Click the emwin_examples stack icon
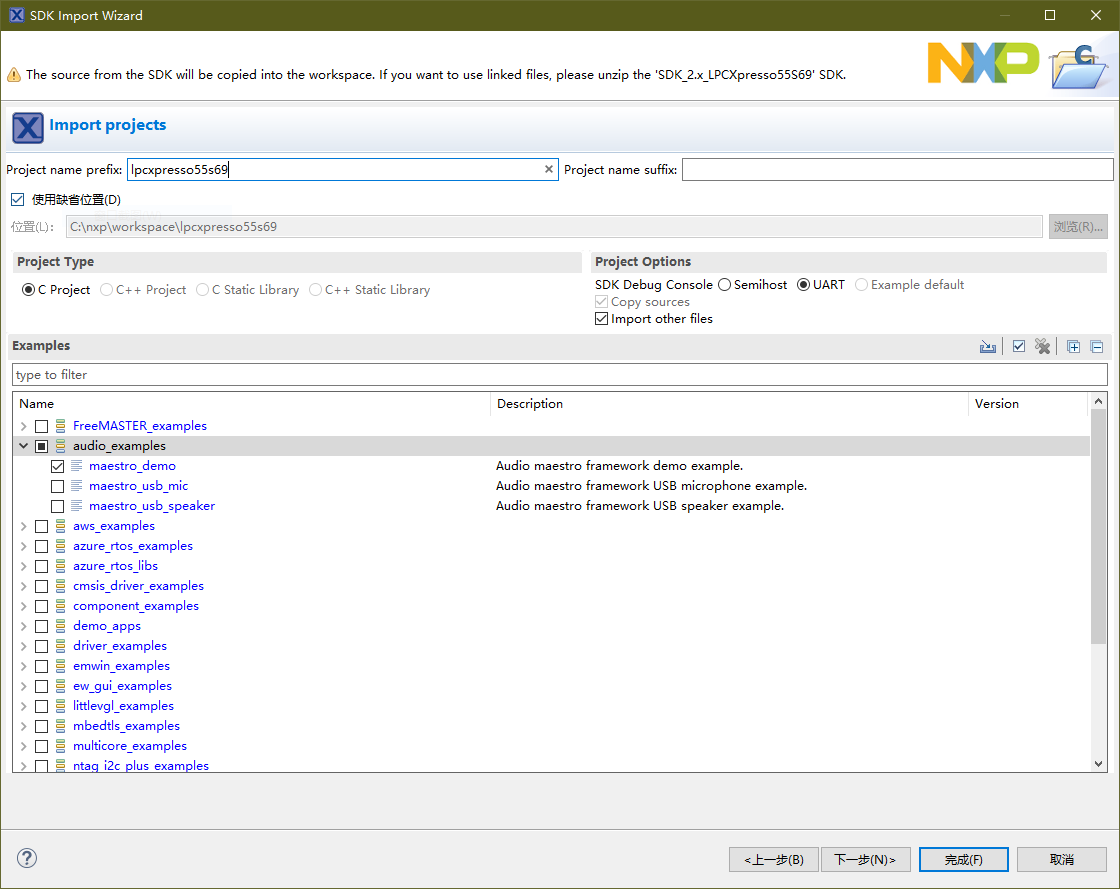This screenshot has height=889, width=1120. tap(61, 666)
